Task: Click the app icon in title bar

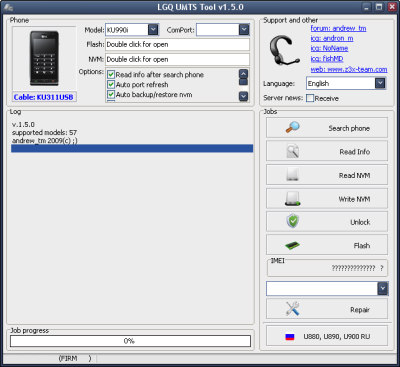Action: pyautogui.click(x=9, y=7)
